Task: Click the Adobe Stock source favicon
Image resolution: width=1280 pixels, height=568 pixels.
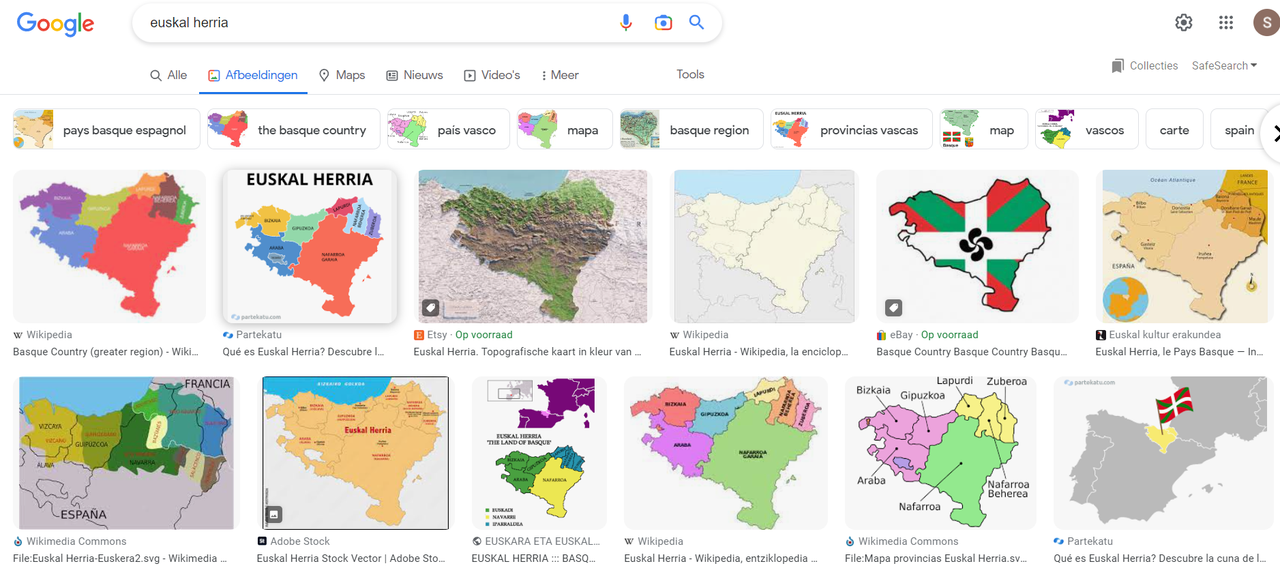Action: coord(262,541)
